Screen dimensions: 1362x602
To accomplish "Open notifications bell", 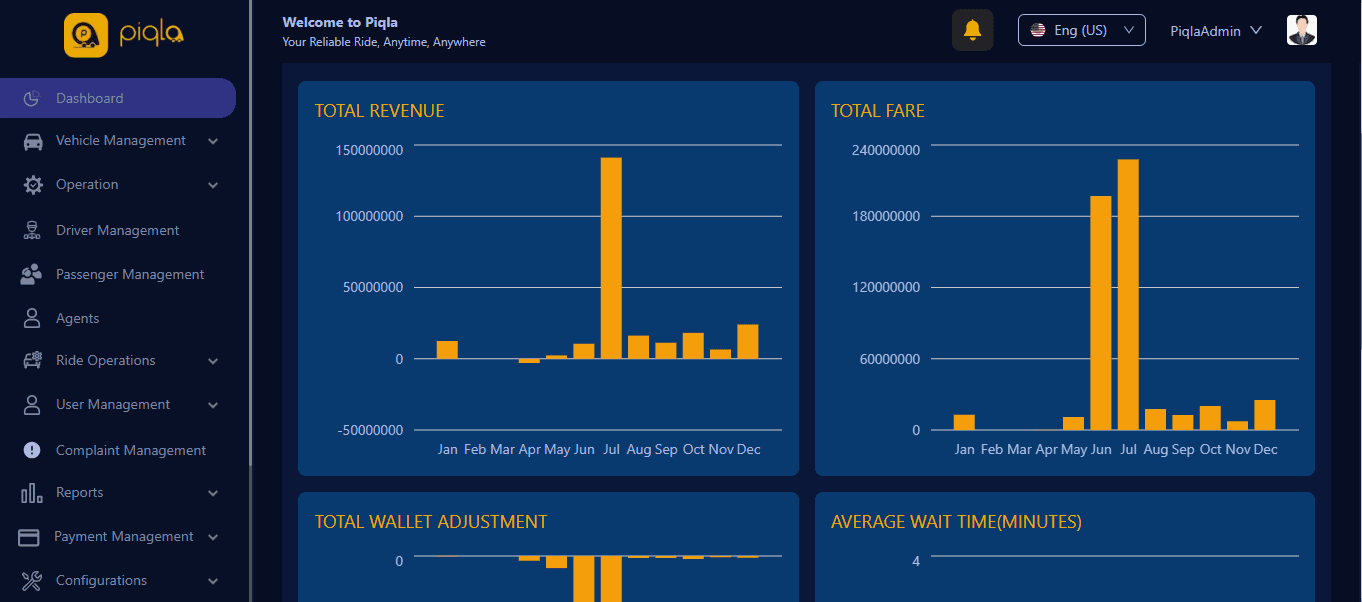I will pos(972,30).
